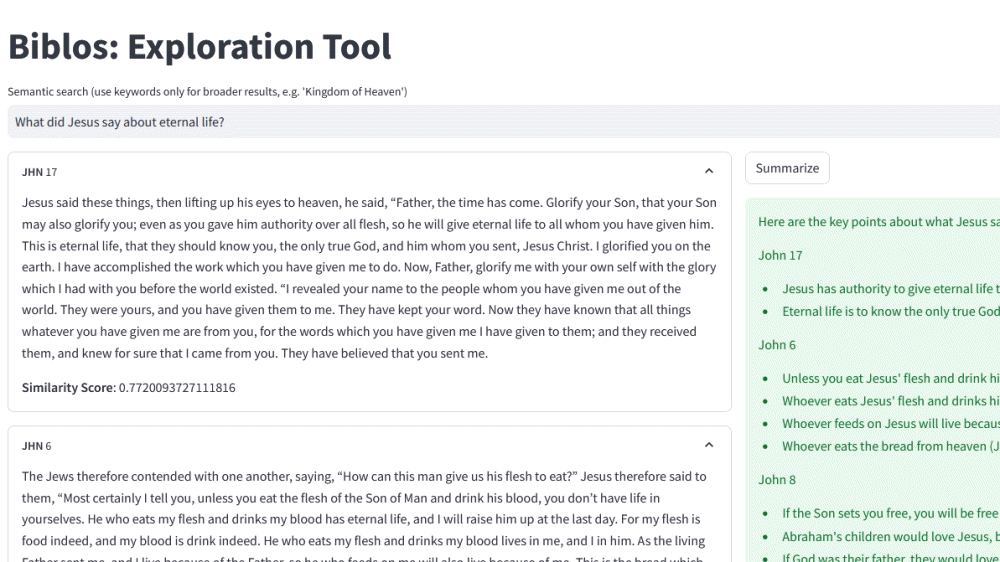This screenshot has width=1000, height=562.
Task: Select the John 8 summary heading
Action: (x=777, y=480)
